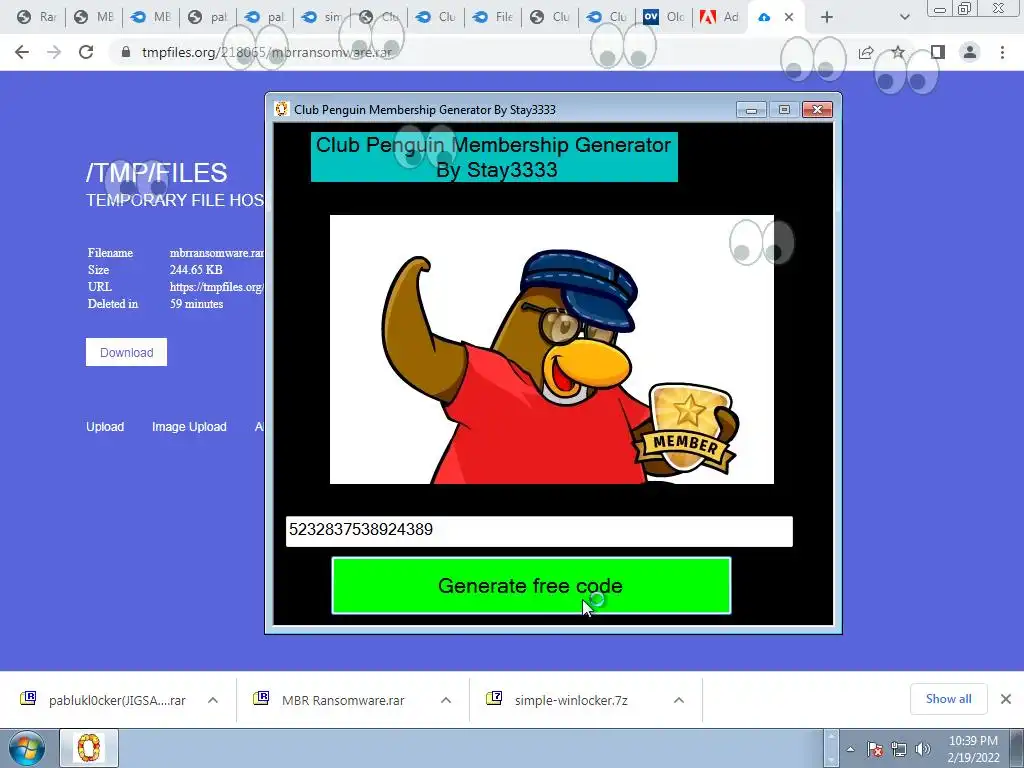
Task: Click Show all downloads
Action: coord(948,699)
